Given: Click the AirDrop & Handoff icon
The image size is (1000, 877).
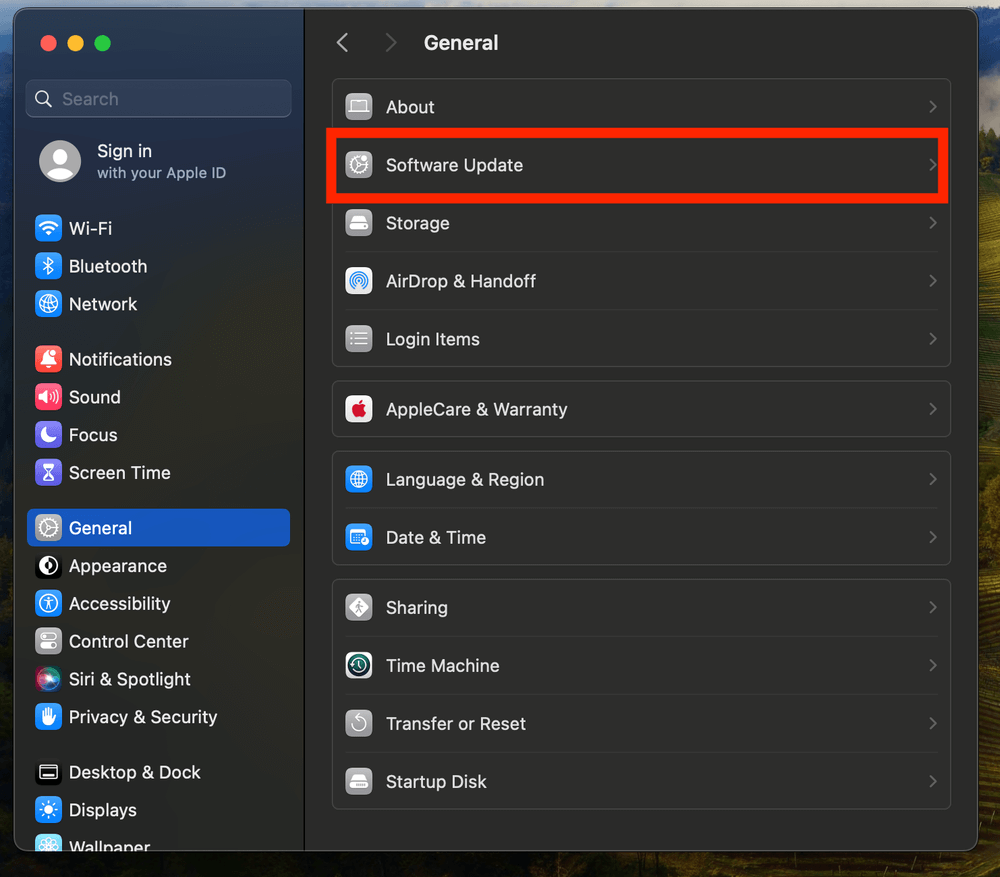Looking at the screenshot, I should pos(359,281).
